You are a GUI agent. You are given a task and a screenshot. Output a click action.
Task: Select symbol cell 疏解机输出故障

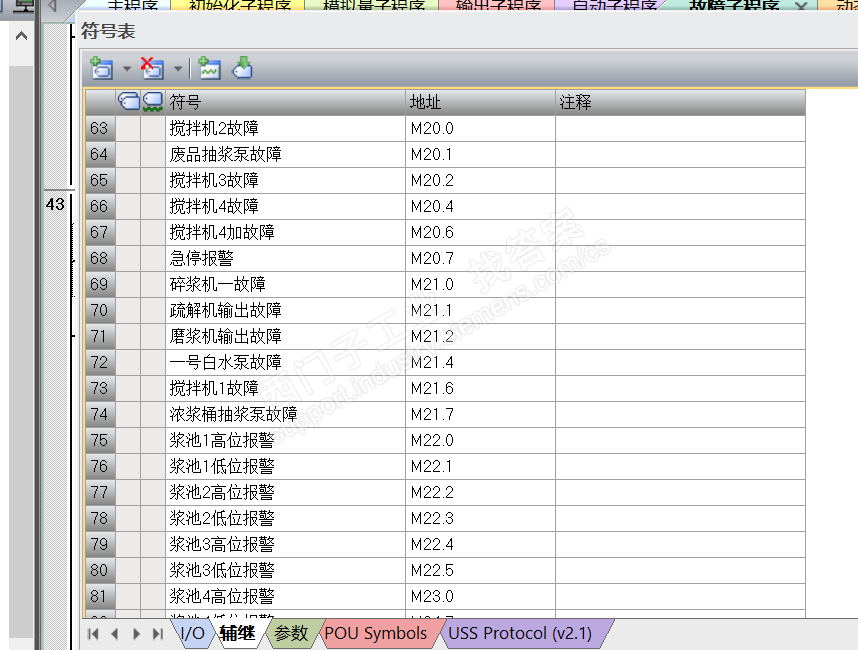pos(286,310)
